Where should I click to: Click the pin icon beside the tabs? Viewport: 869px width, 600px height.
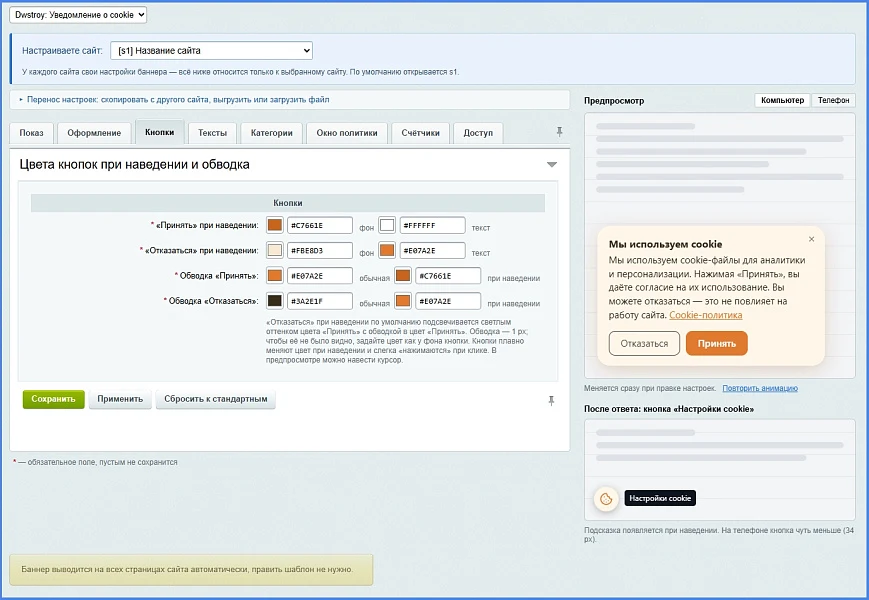(559, 132)
